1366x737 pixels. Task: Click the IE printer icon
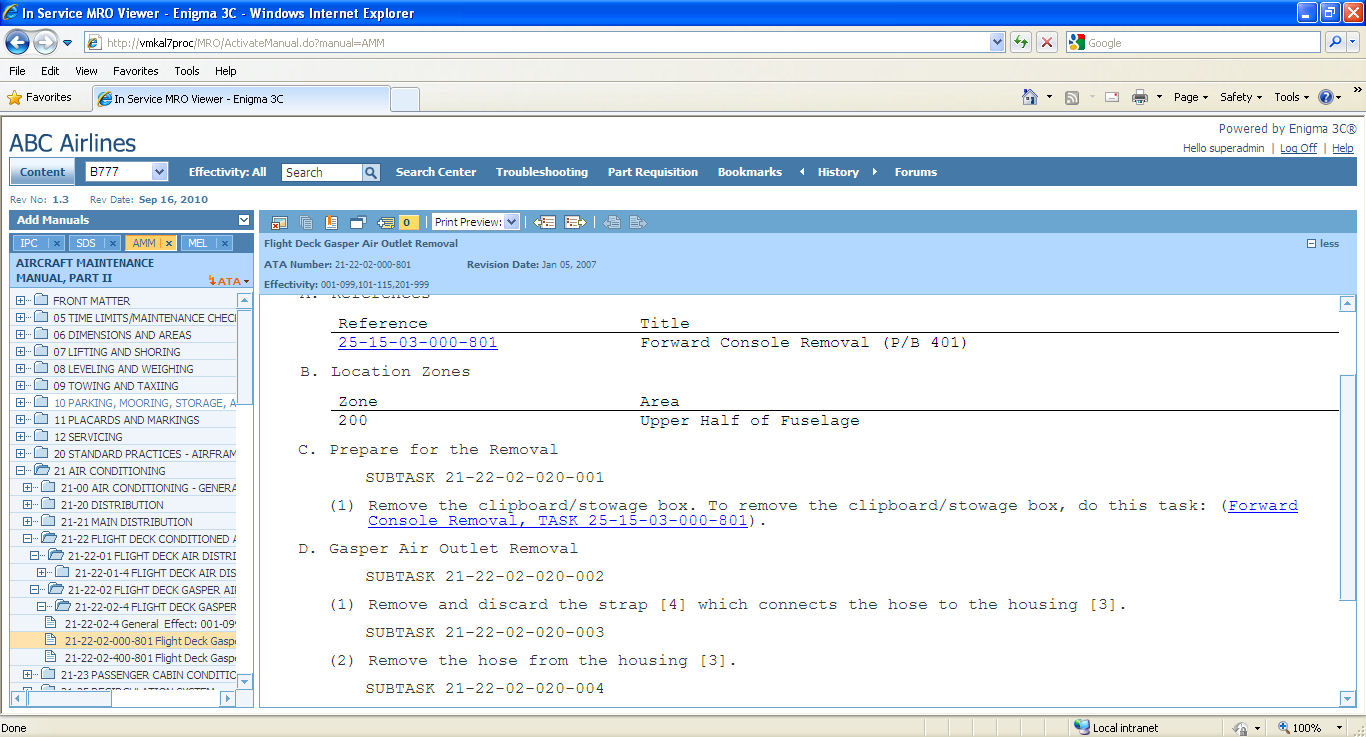click(1139, 97)
